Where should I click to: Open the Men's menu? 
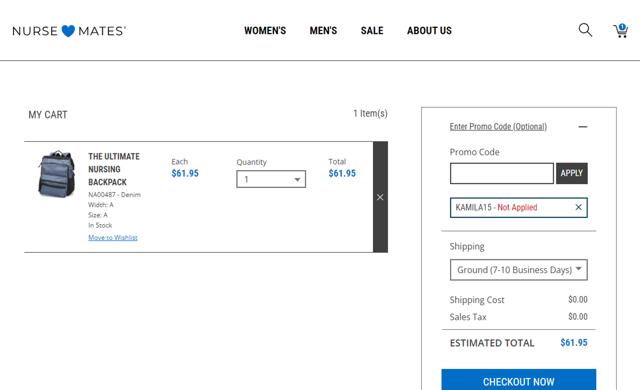323,31
